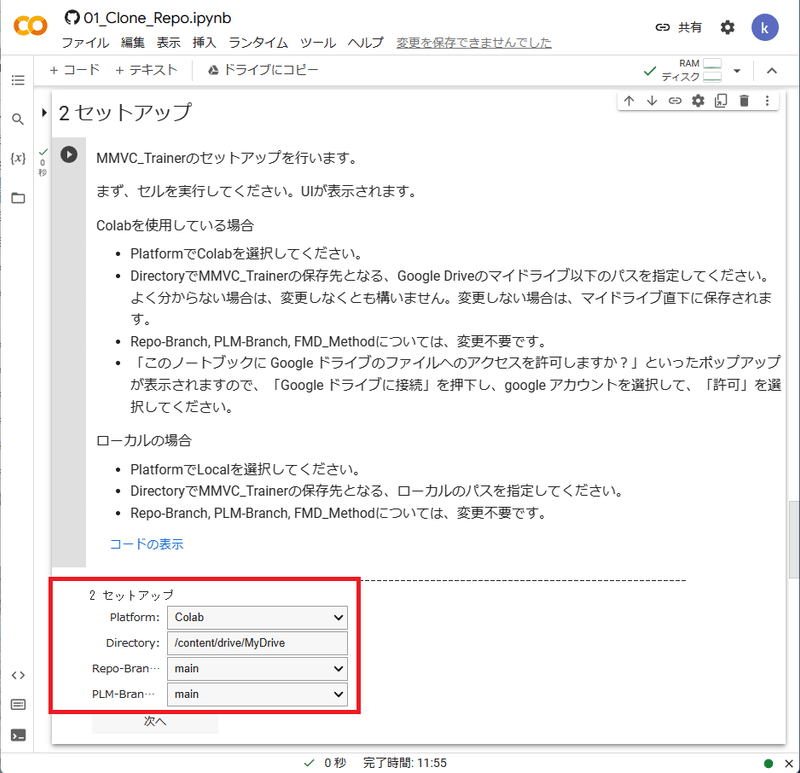Click the Directory input field
This screenshot has height=773, width=800.
tap(257, 643)
